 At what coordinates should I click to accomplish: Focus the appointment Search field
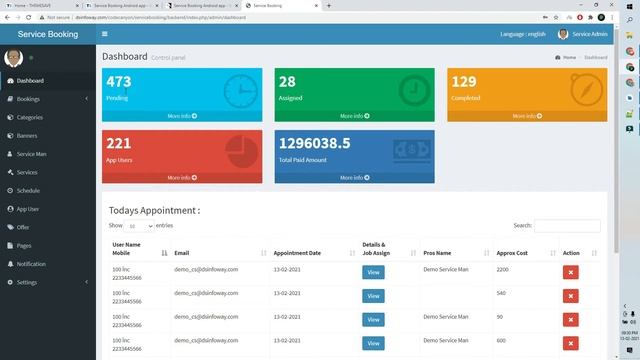pos(567,226)
